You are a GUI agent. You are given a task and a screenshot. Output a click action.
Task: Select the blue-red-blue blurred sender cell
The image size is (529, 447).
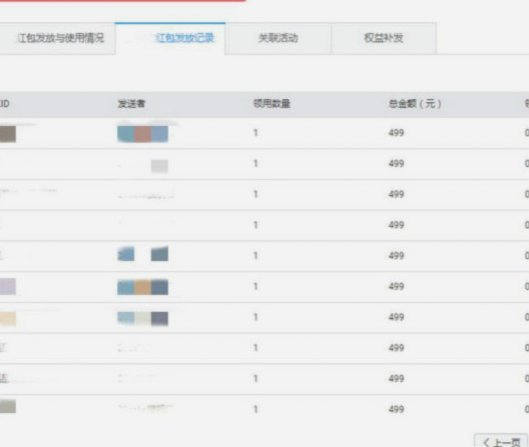143,134
